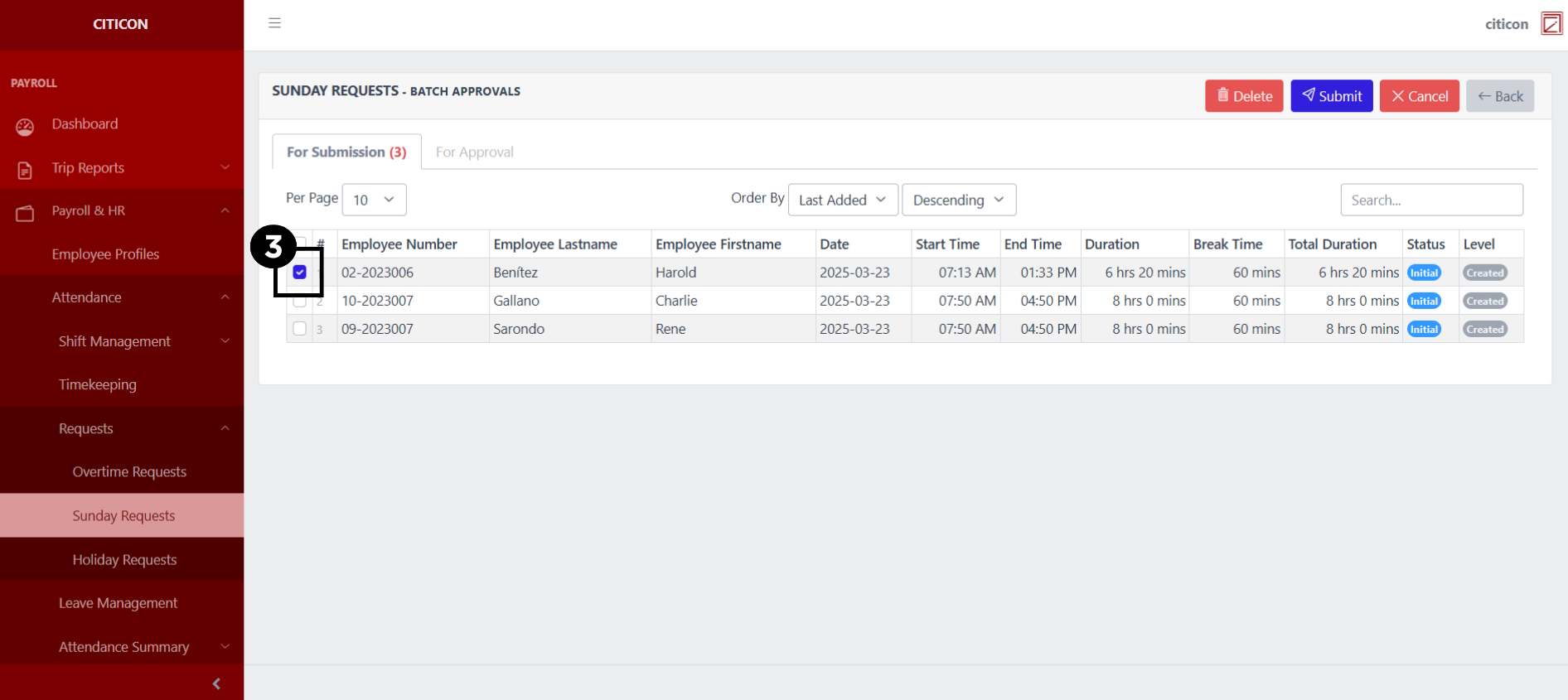The image size is (1568, 700).
Task: Open the Per Page dropdown
Action: (x=374, y=200)
